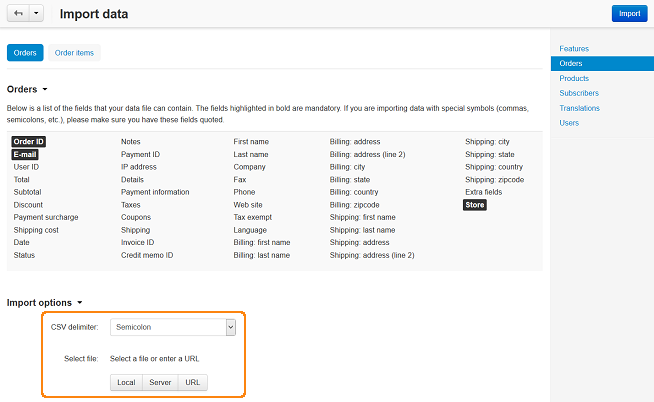This screenshot has width=654, height=402.
Task: Choose the Server file button
Action: pos(160,382)
